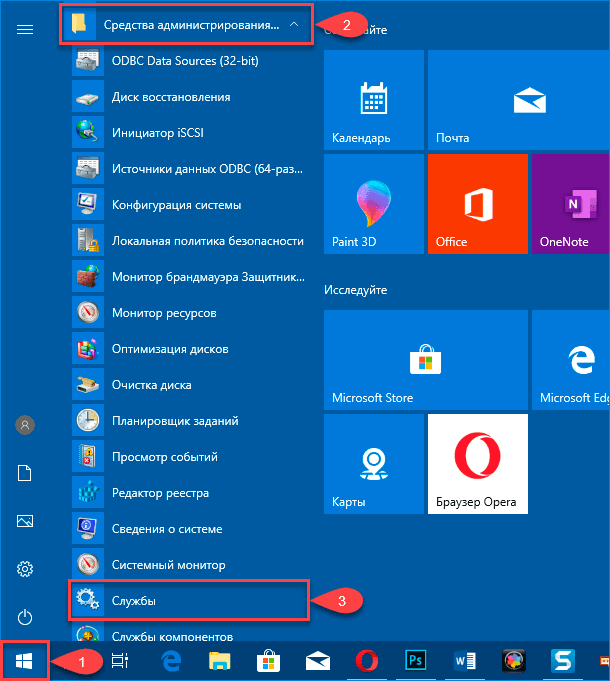Launch Opera from the taskbar
The height and width of the screenshot is (681, 610).
(x=366, y=661)
